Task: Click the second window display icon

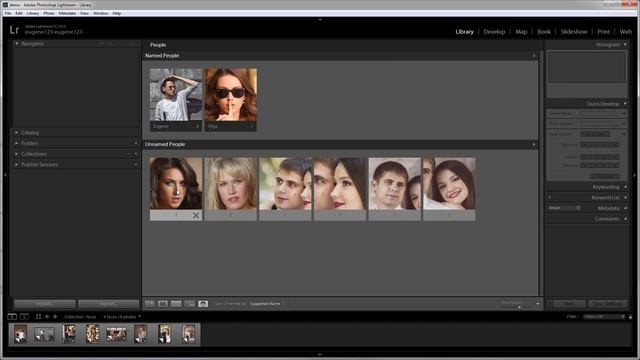Action: click(24, 317)
